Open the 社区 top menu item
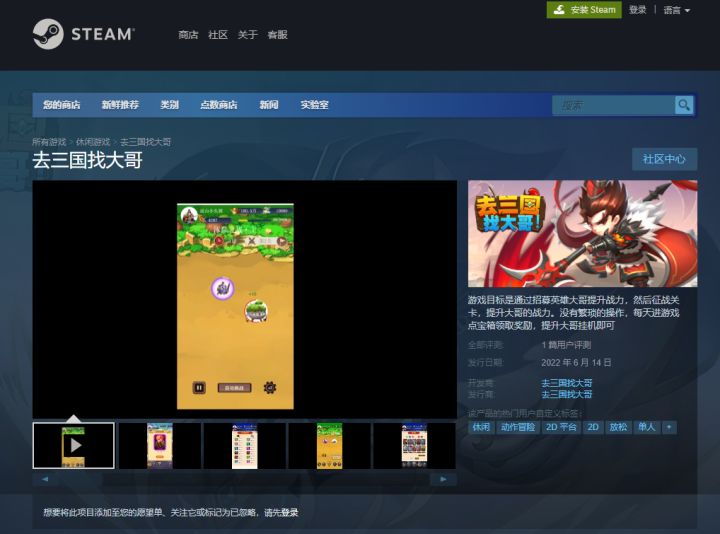This screenshot has width=720, height=534. click(x=218, y=34)
